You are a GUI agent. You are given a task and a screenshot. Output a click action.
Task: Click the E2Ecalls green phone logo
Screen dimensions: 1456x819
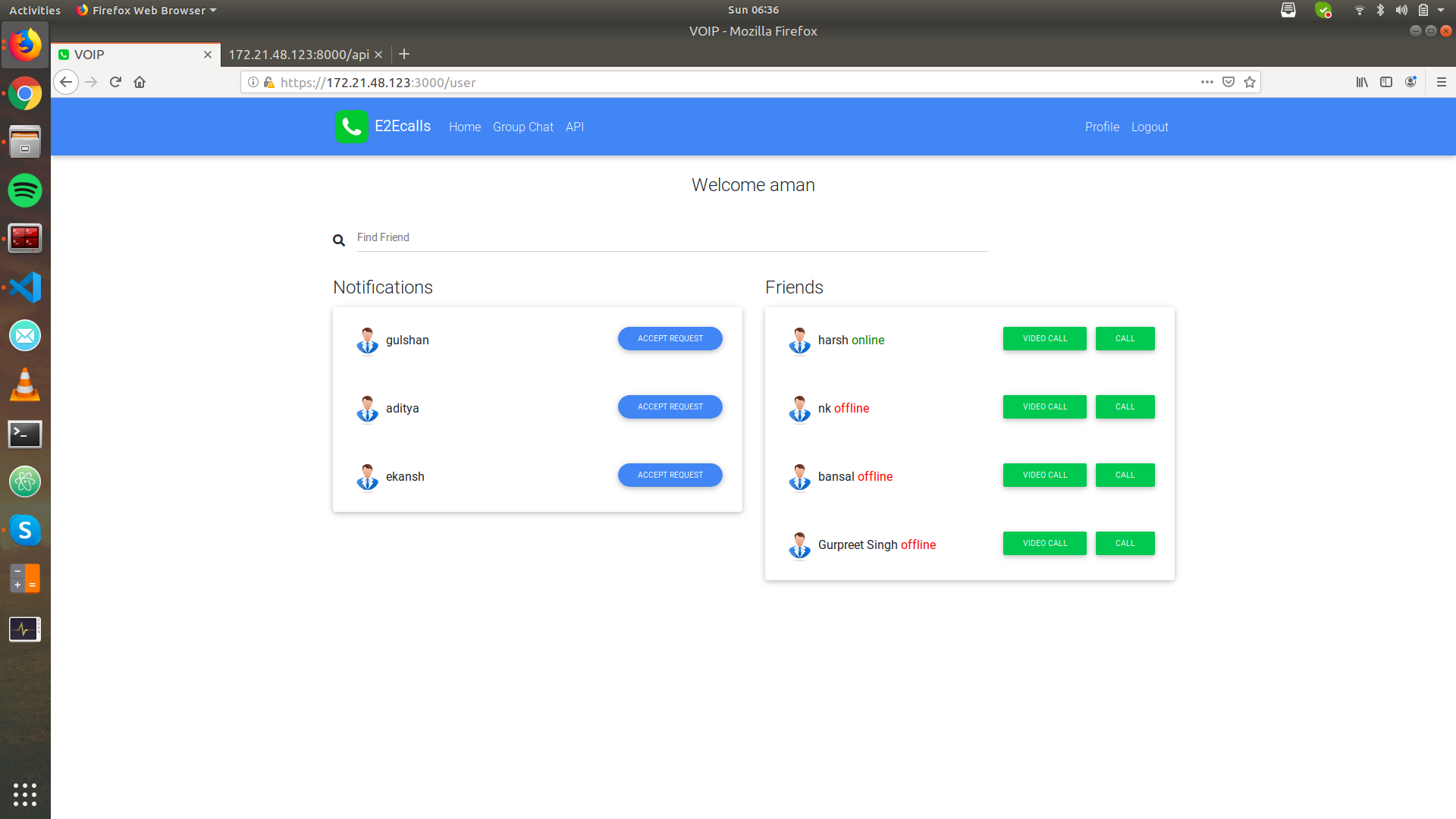point(351,127)
